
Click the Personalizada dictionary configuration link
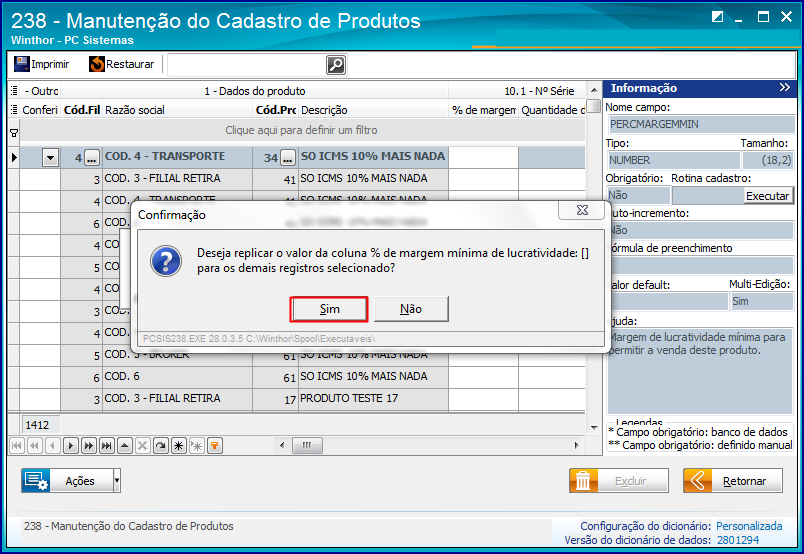click(x=749, y=526)
